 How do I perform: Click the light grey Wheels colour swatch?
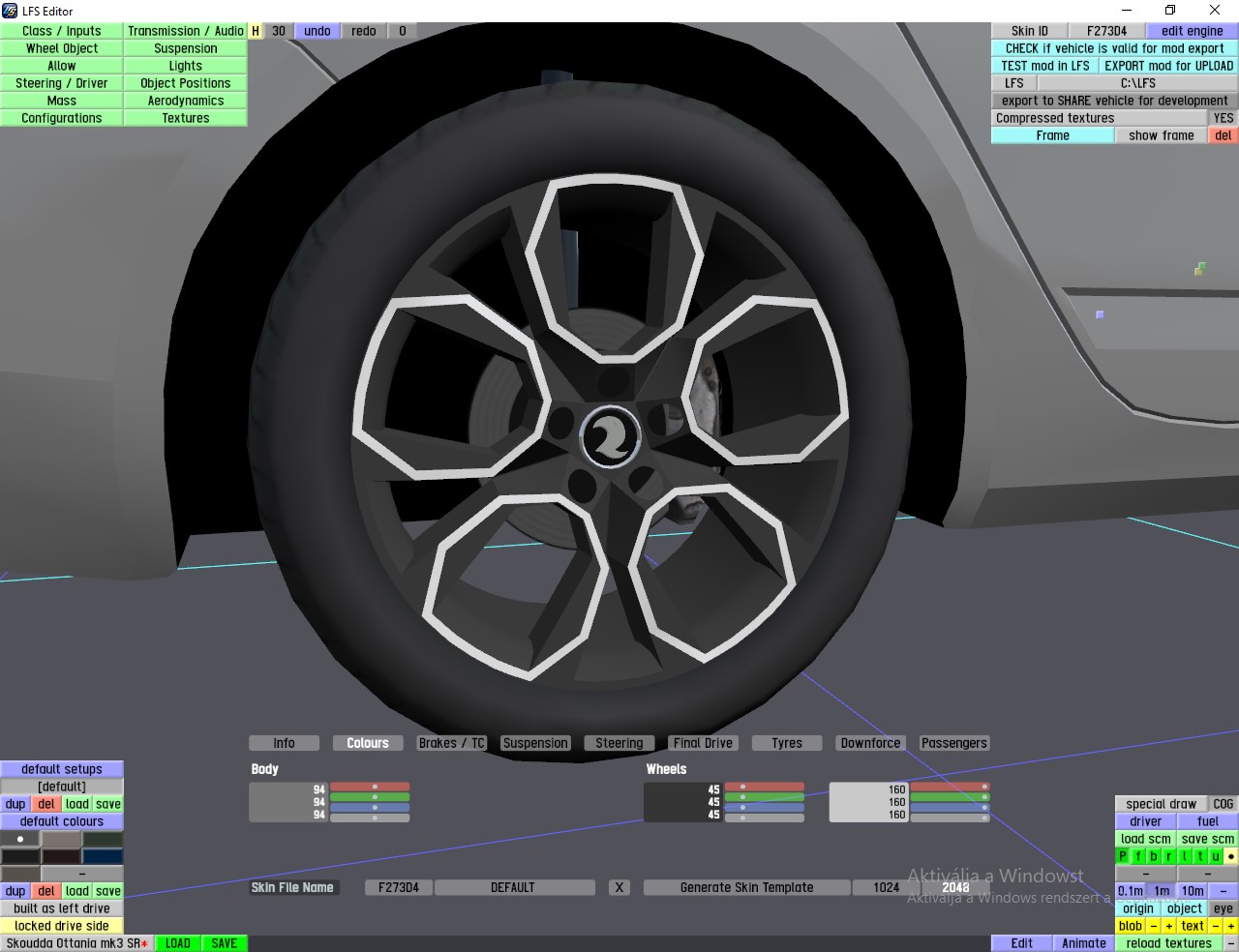point(868,802)
